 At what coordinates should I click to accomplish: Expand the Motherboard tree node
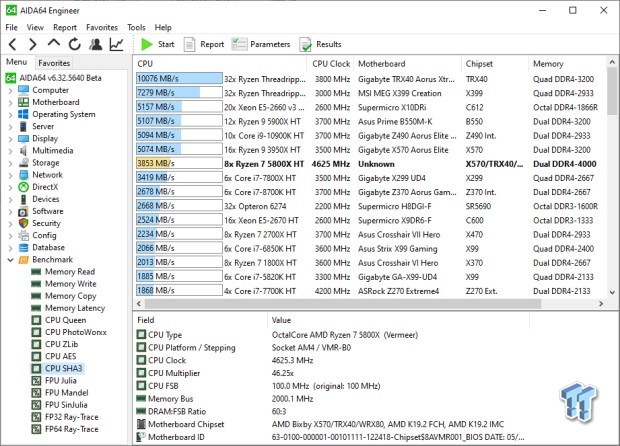tap(10, 103)
